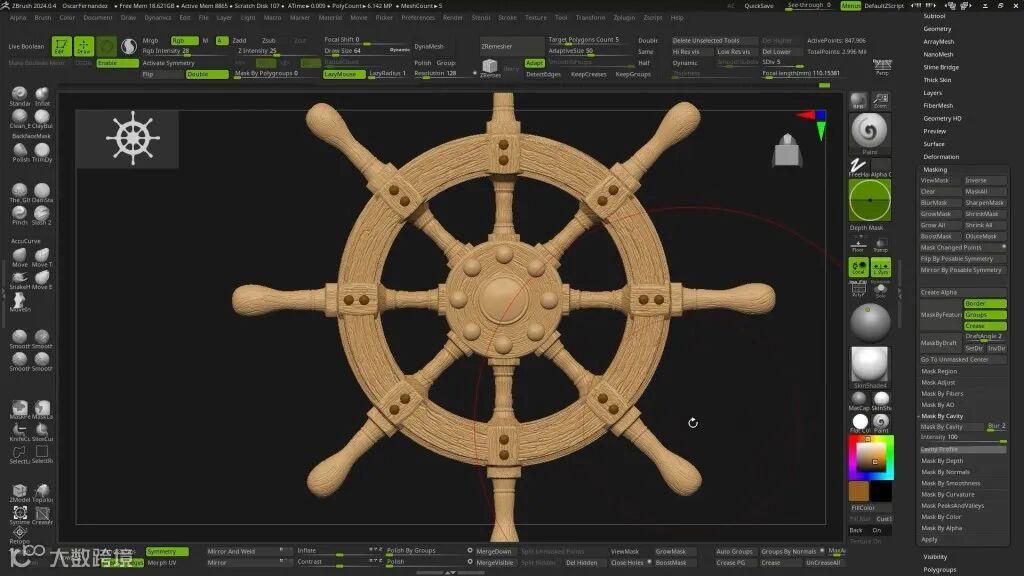This screenshot has height=576, width=1024.
Task: Select the Pinch brush icon
Action: pos(20,214)
